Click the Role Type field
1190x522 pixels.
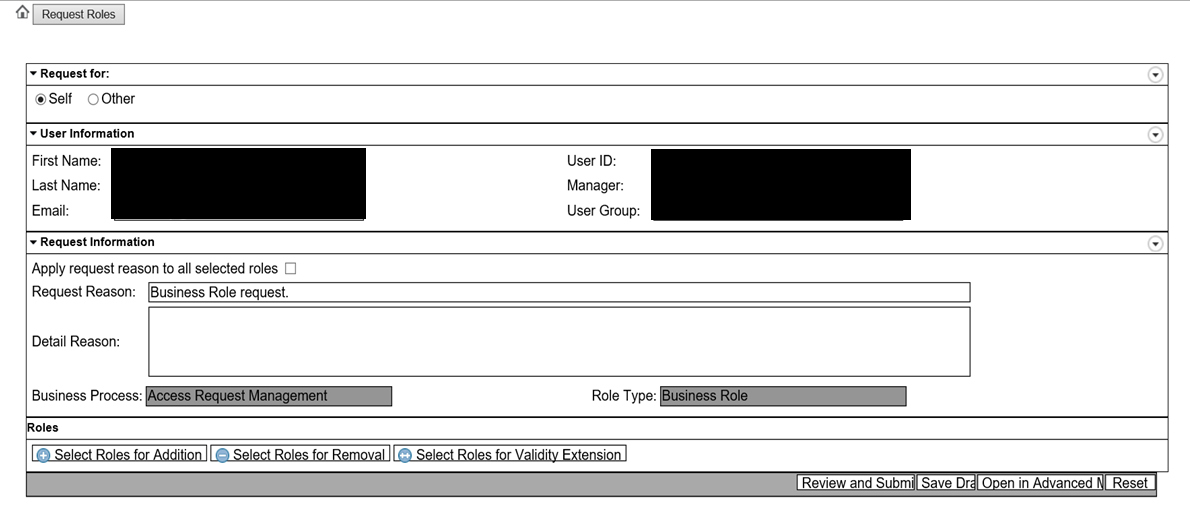click(x=782, y=396)
